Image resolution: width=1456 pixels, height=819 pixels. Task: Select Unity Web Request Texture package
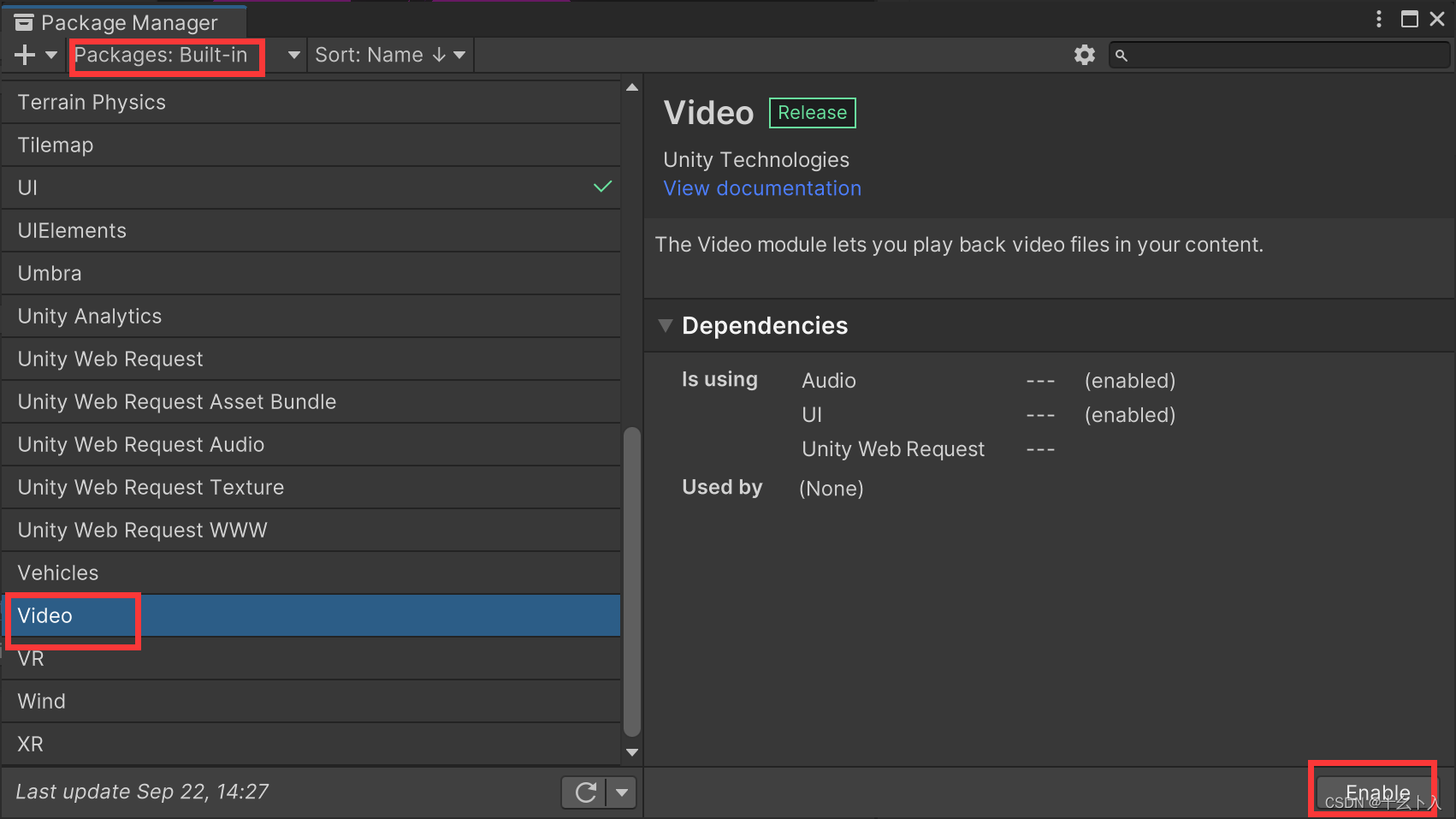311,487
